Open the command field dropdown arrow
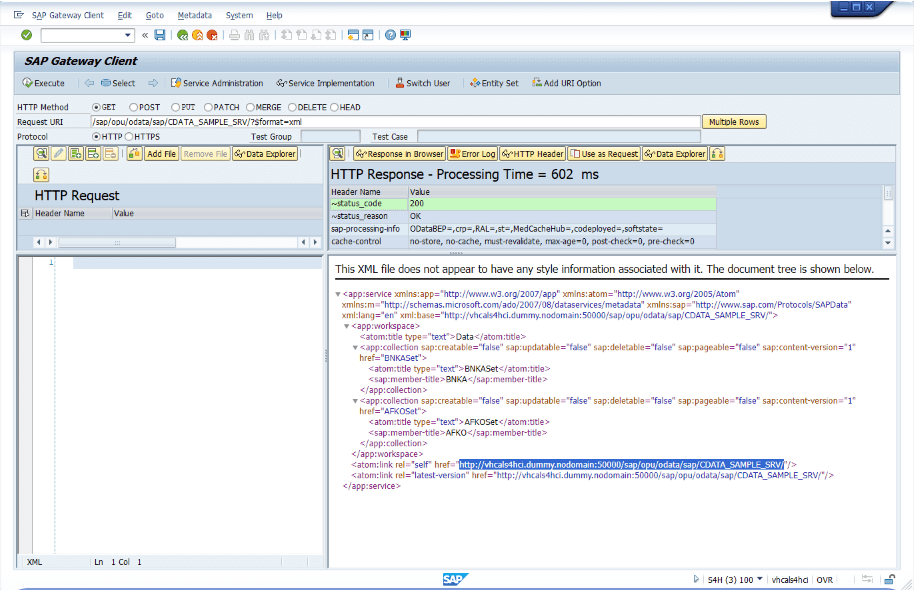This screenshot has height=590, width=914. (129, 35)
